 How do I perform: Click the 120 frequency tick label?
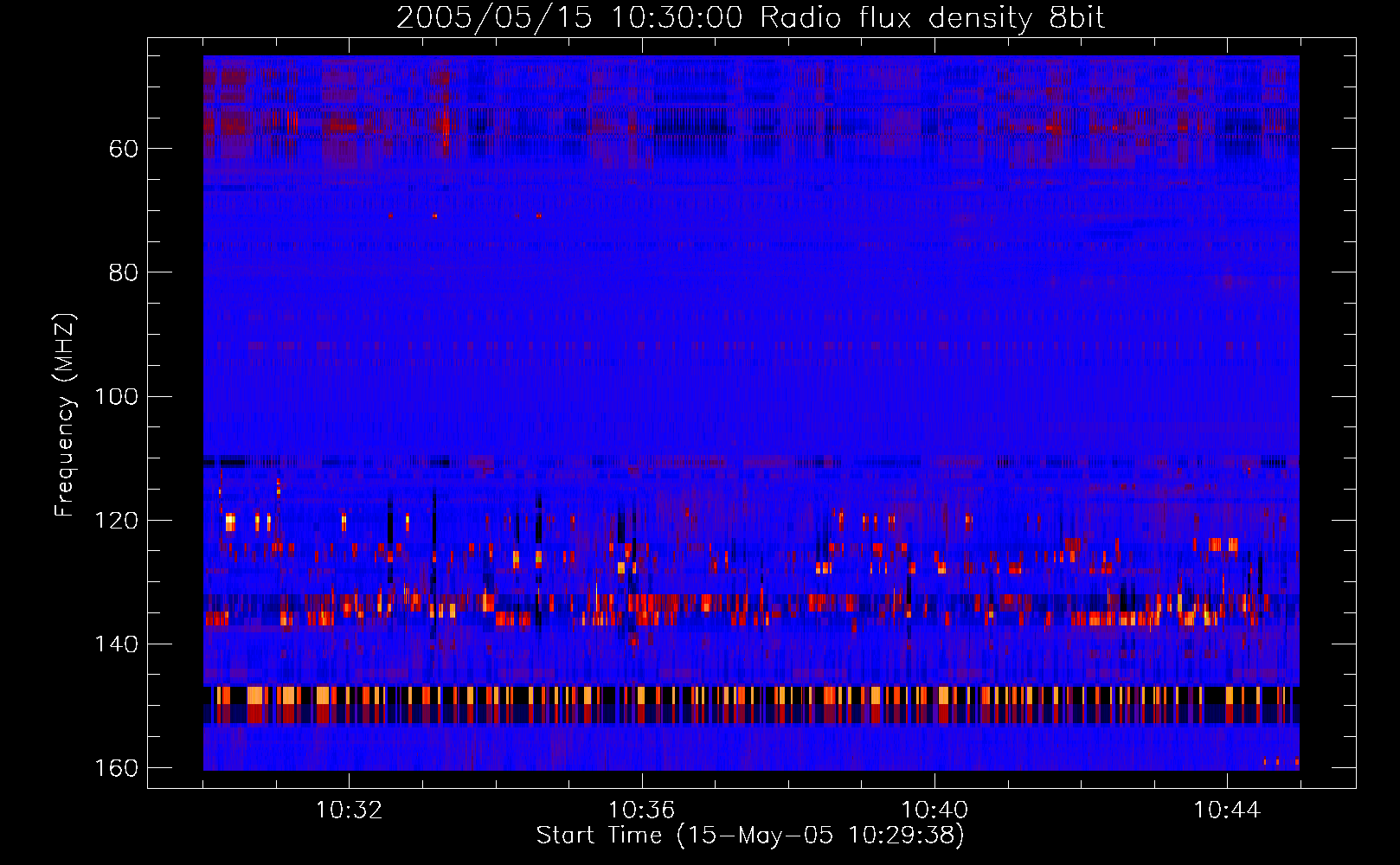pyautogui.click(x=116, y=520)
